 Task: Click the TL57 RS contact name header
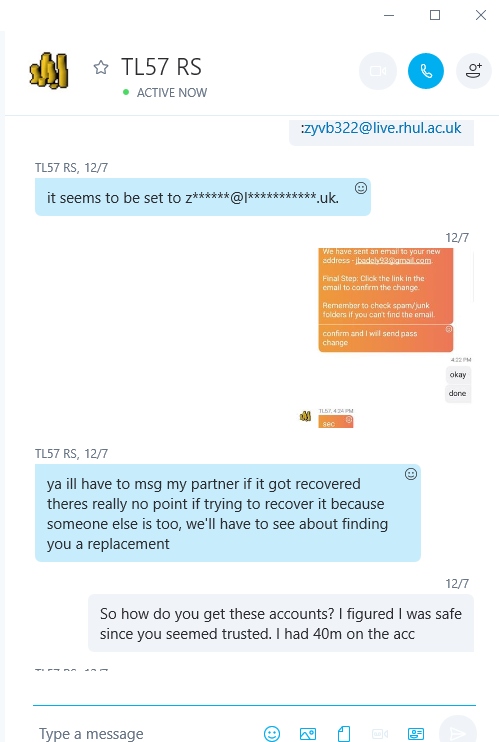pyautogui.click(x=161, y=67)
